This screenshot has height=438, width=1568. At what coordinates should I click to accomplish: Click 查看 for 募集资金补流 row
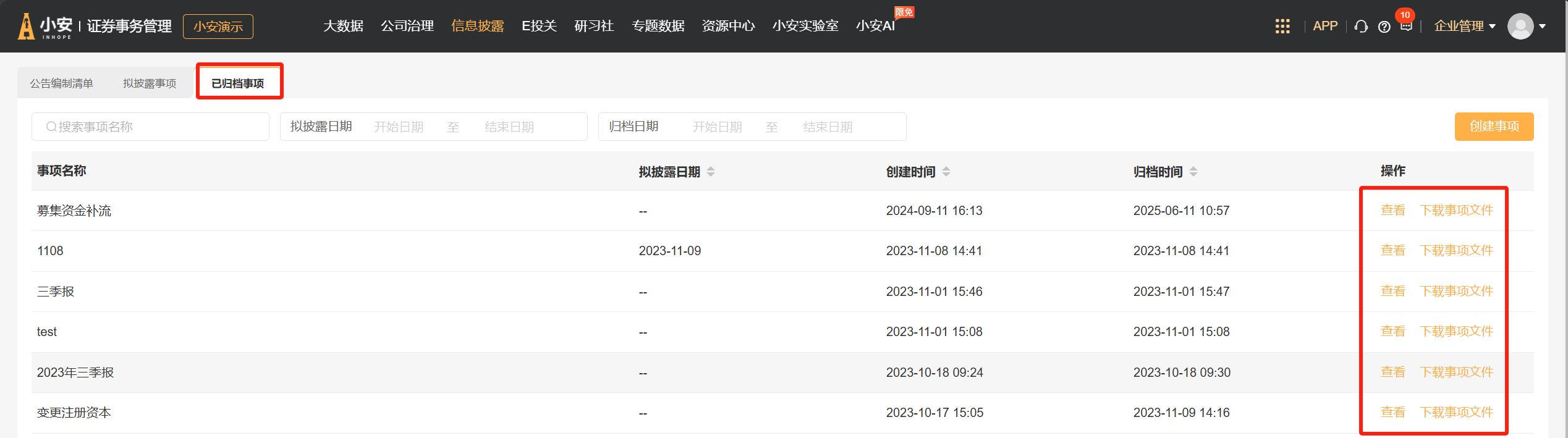[1392, 211]
